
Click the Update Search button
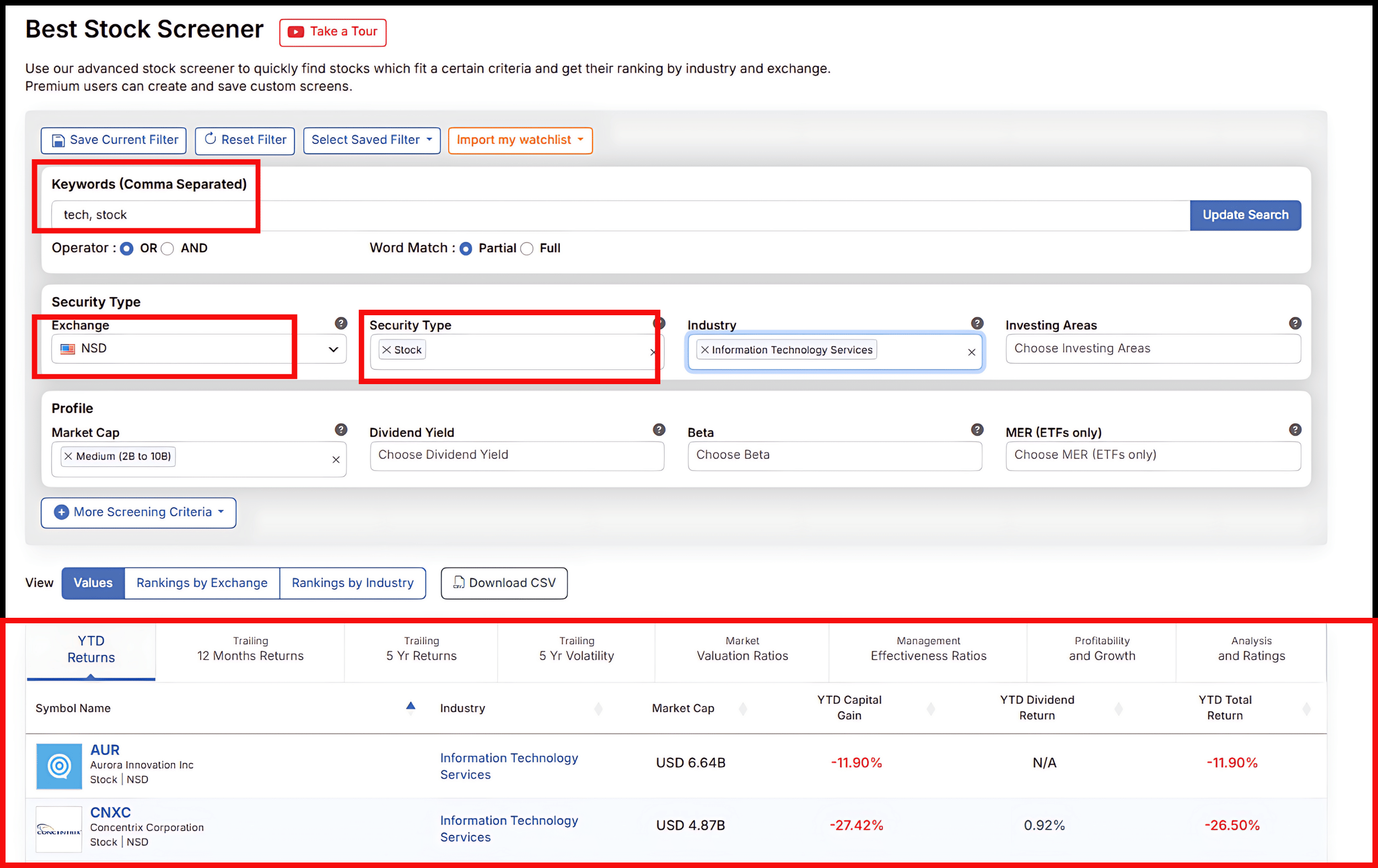[1245, 215]
